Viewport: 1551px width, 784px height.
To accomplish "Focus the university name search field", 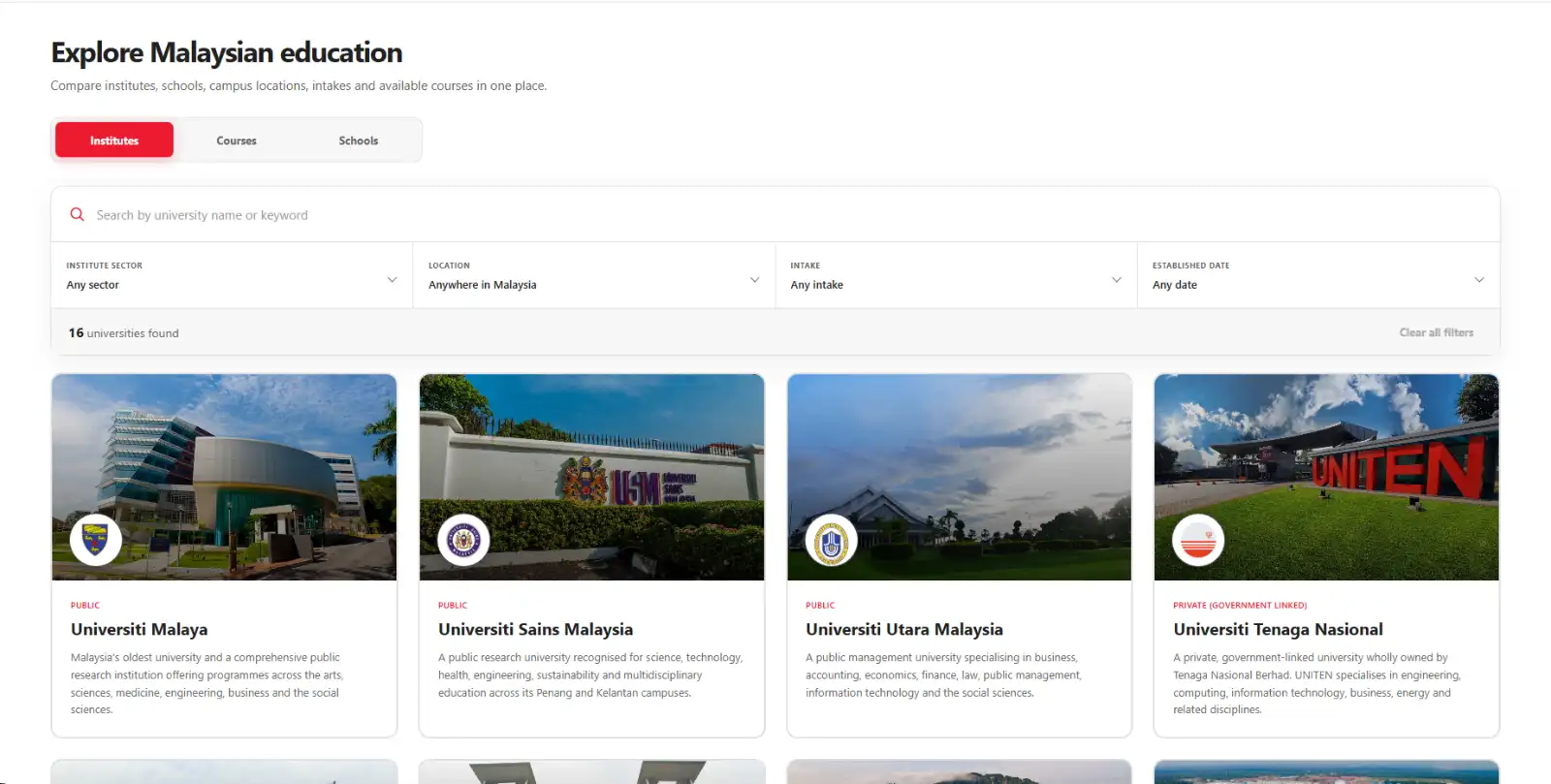I will 775,215.
